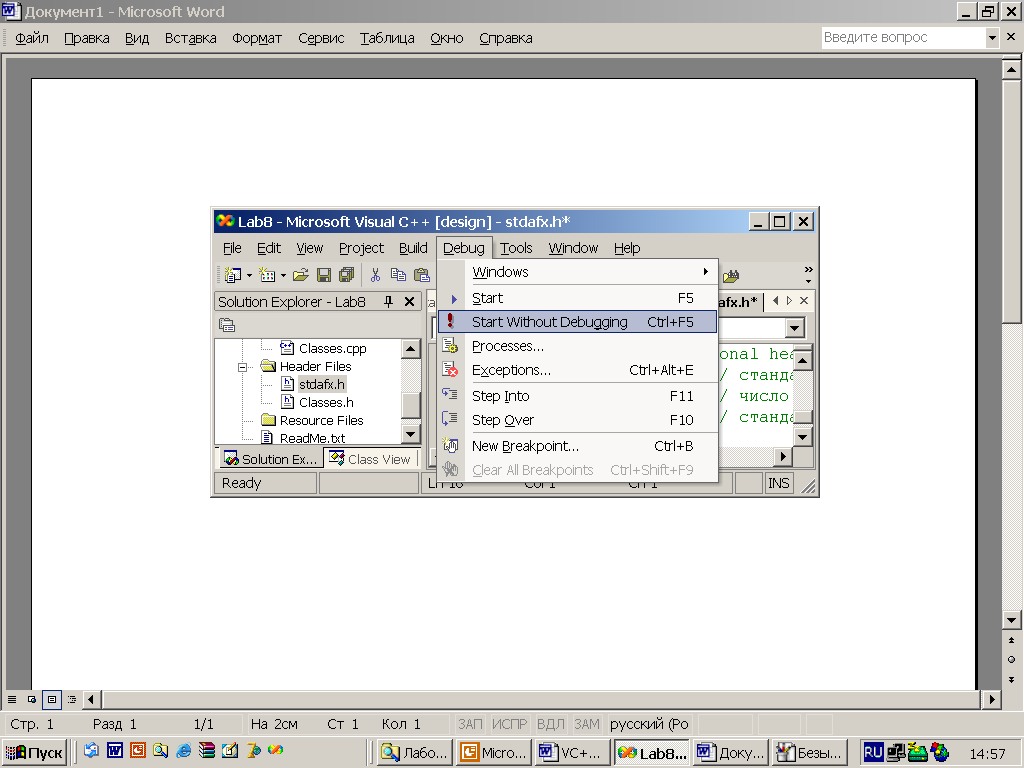This screenshot has width=1024, height=768.
Task: Click the Введите вопрос input field
Action: click(903, 38)
